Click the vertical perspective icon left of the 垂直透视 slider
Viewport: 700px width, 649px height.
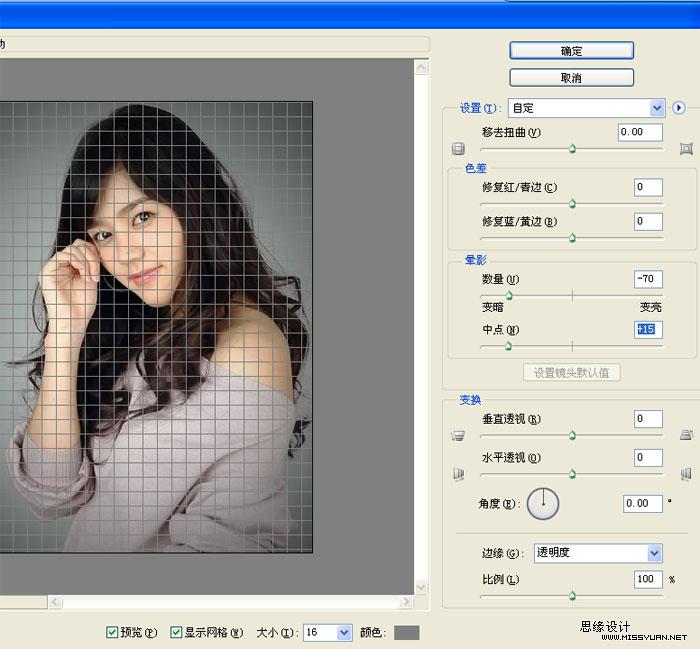pyautogui.click(x=458, y=435)
